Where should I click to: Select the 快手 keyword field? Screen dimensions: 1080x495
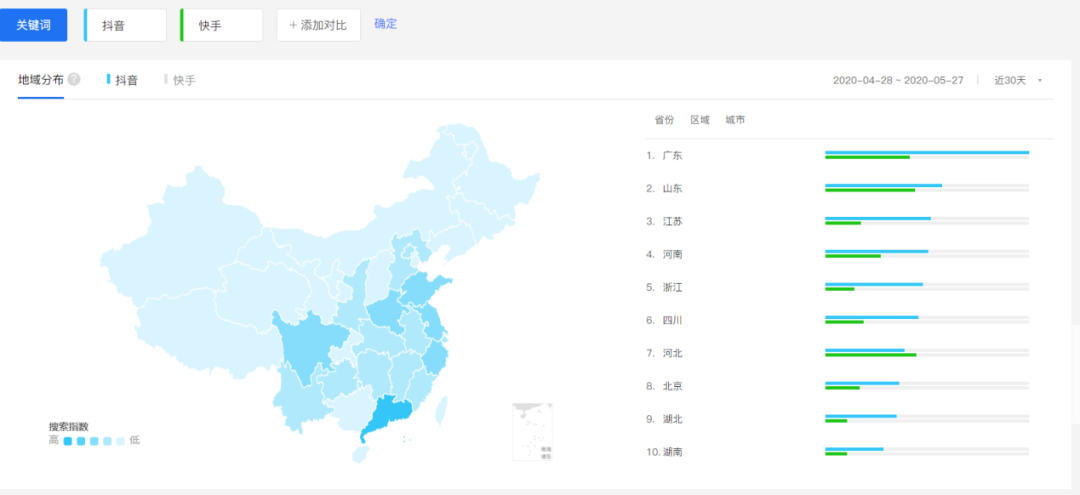point(222,25)
